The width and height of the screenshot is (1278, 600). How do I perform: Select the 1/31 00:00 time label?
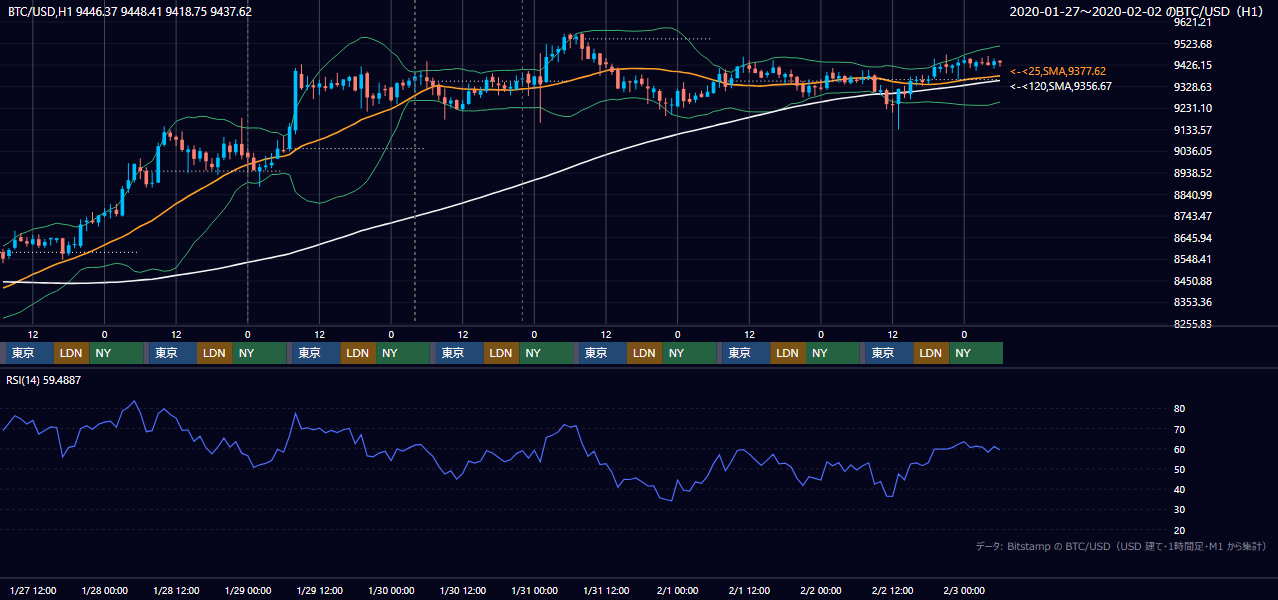(534, 589)
